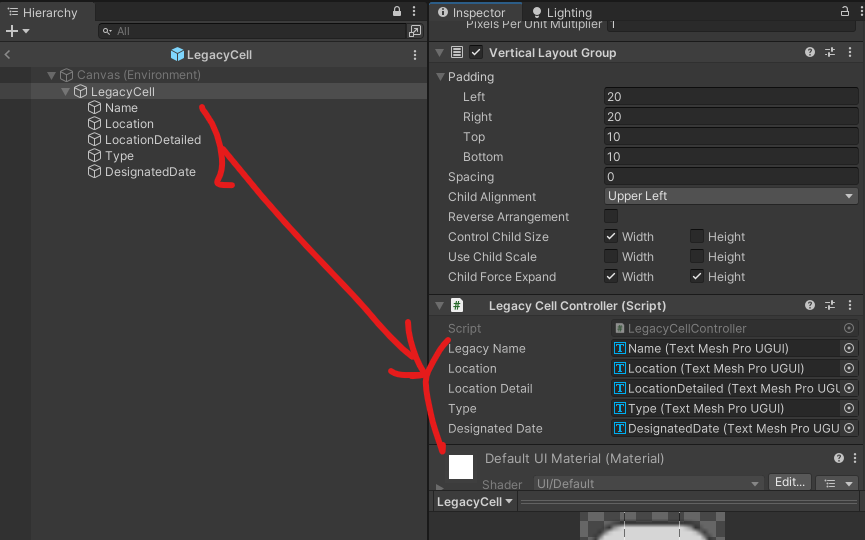Select the Location child object
Image resolution: width=865 pixels, height=540 pixels.
(x=129, y=124)
